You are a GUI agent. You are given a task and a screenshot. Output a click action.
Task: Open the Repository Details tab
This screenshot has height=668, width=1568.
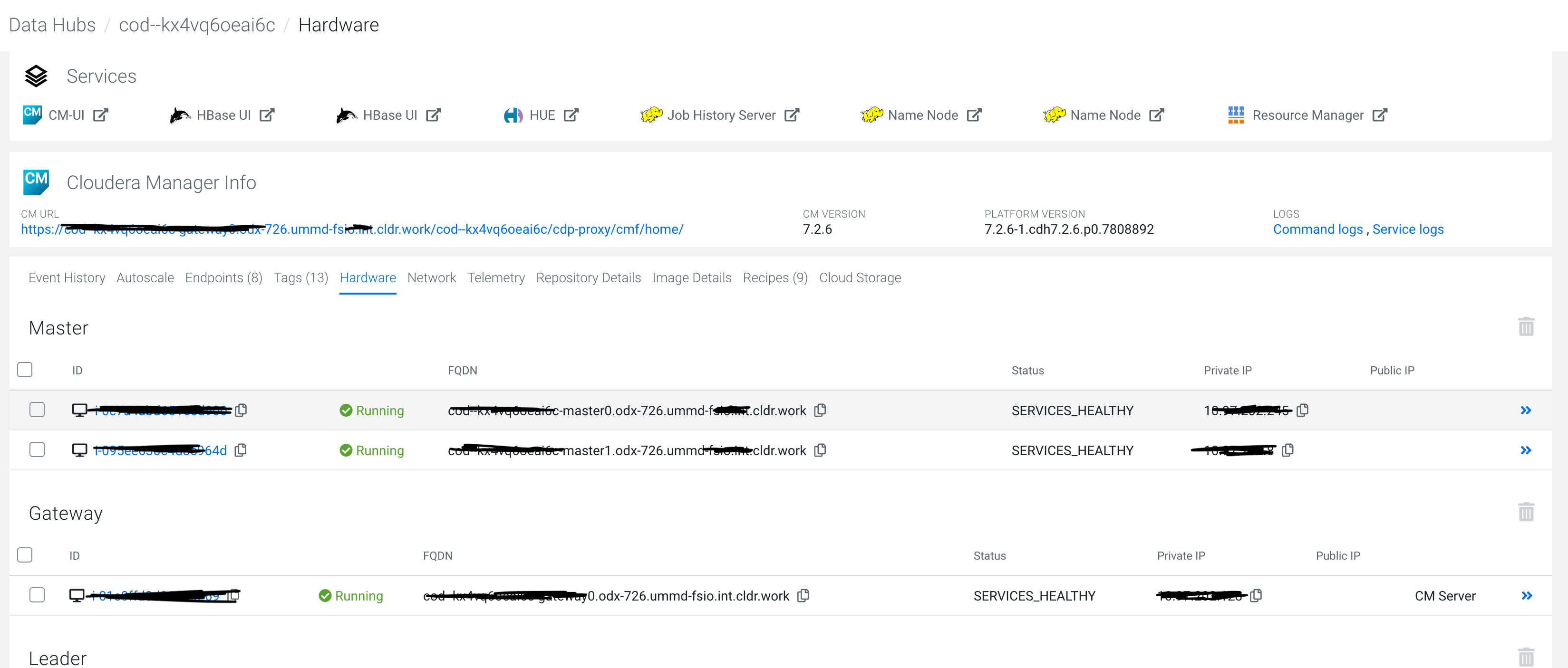pos(588,277)
